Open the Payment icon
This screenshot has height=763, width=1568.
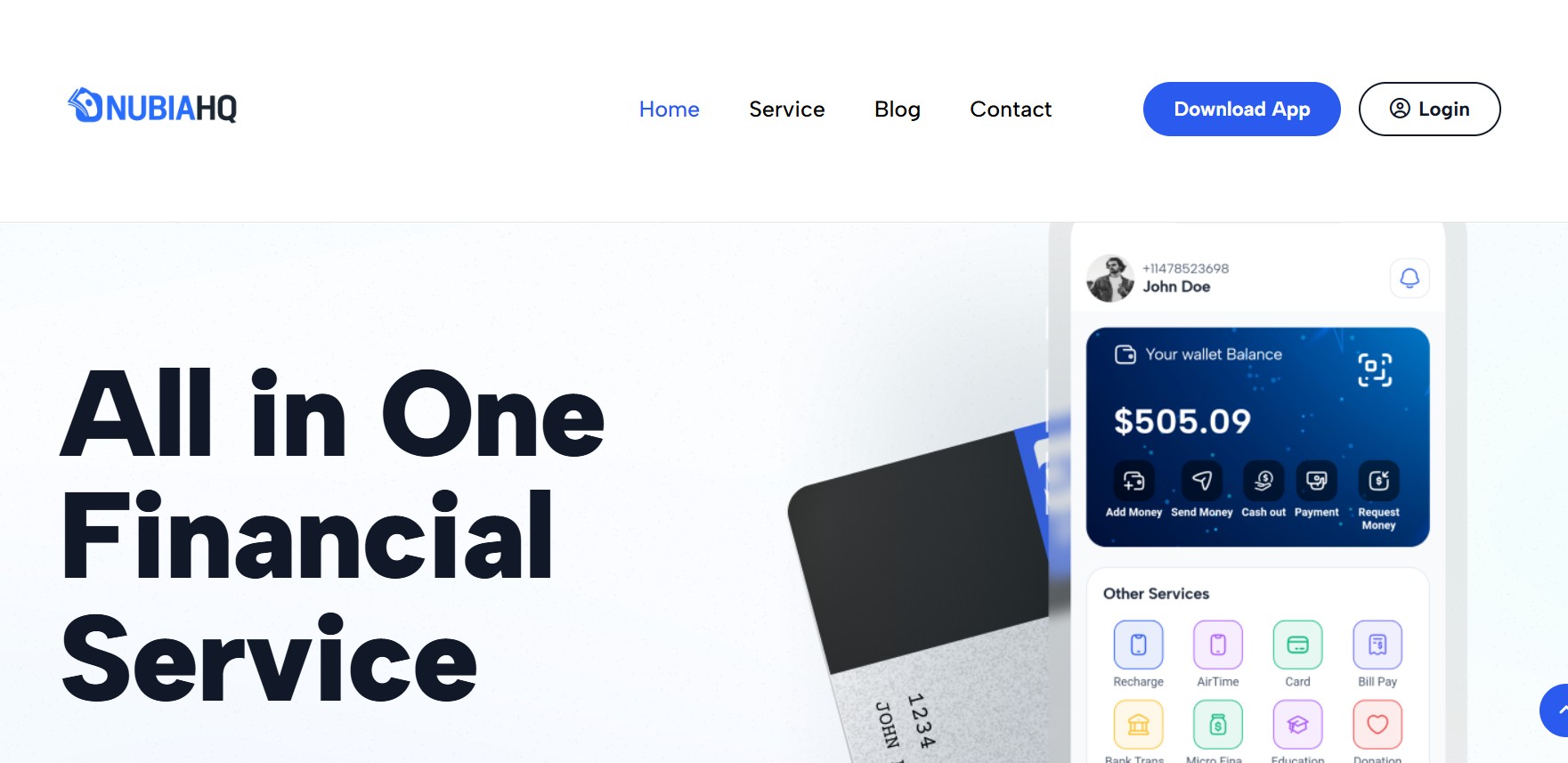click(x=1316, y=481)
